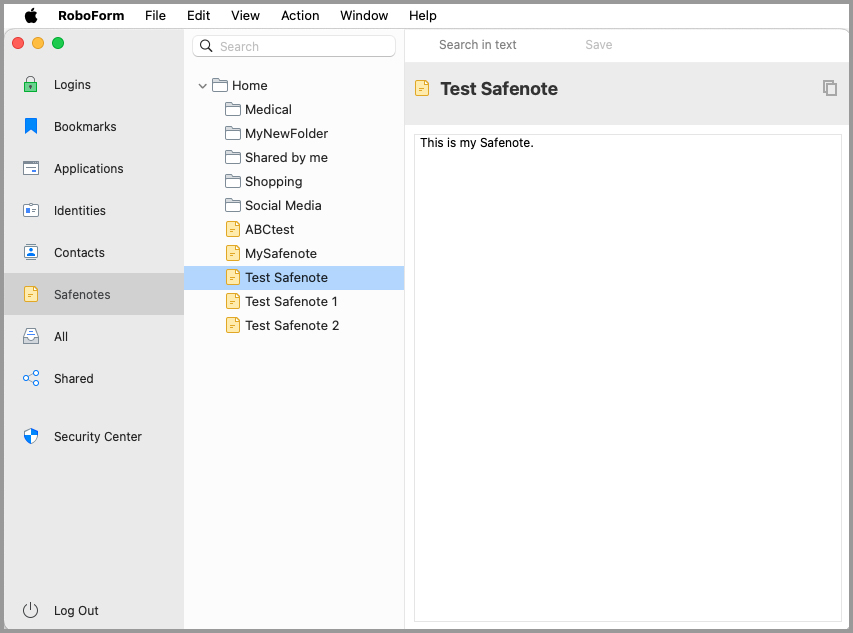Select the Shopping folder name
Screen dimensions: 853x633
274,182
